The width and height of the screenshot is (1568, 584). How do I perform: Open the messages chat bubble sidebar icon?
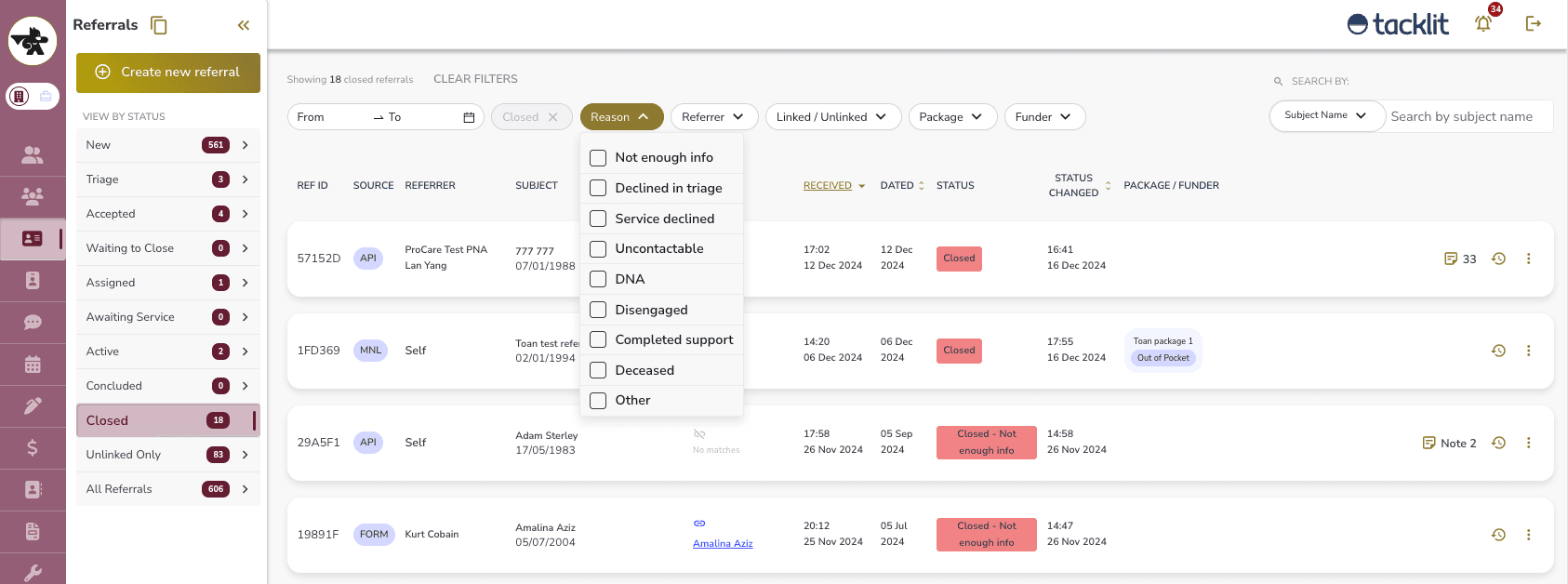coord(33,323)
